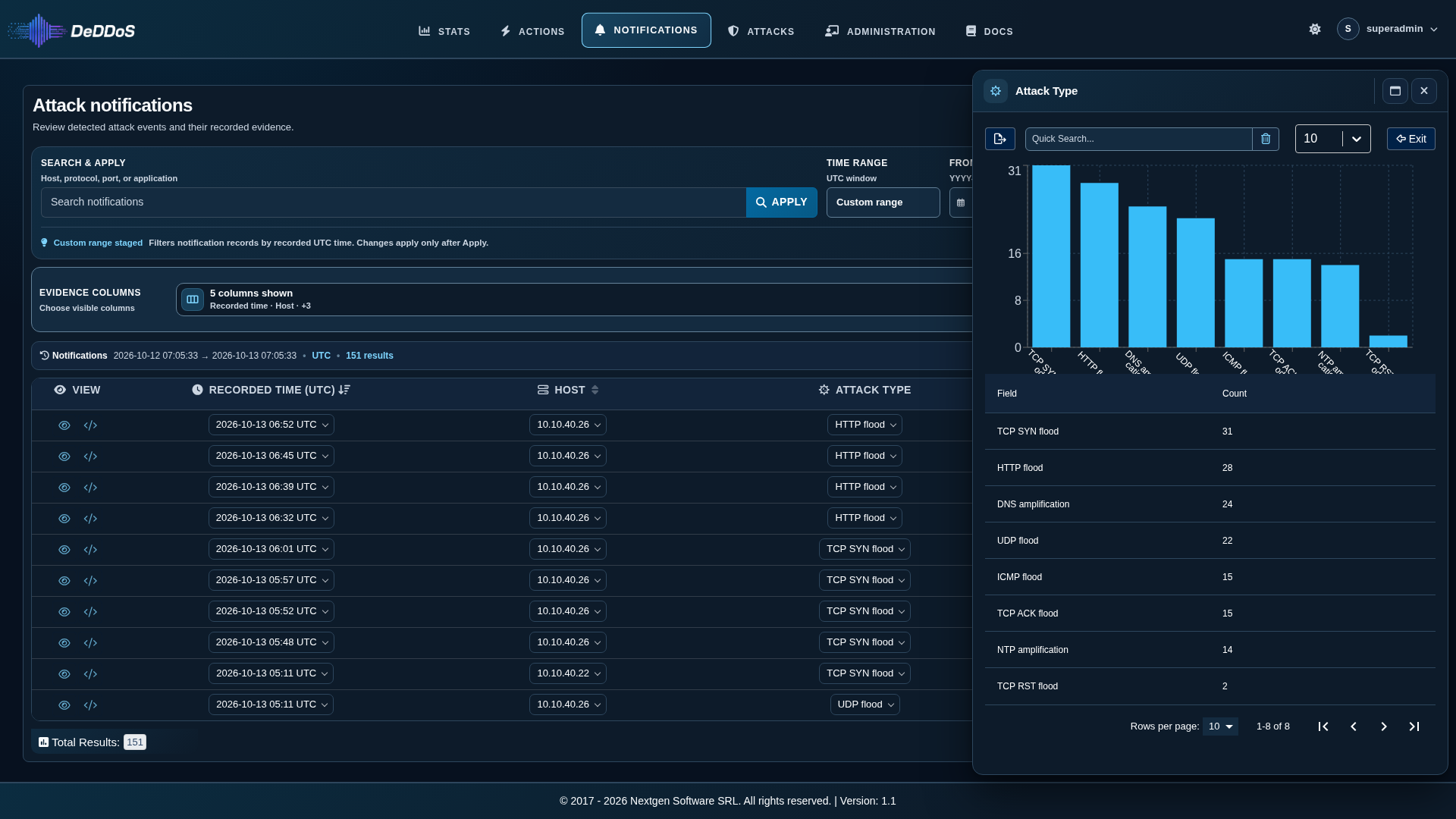Open the Administration tab
This screenshot has width=1456, height=819.
pos(880,31)
